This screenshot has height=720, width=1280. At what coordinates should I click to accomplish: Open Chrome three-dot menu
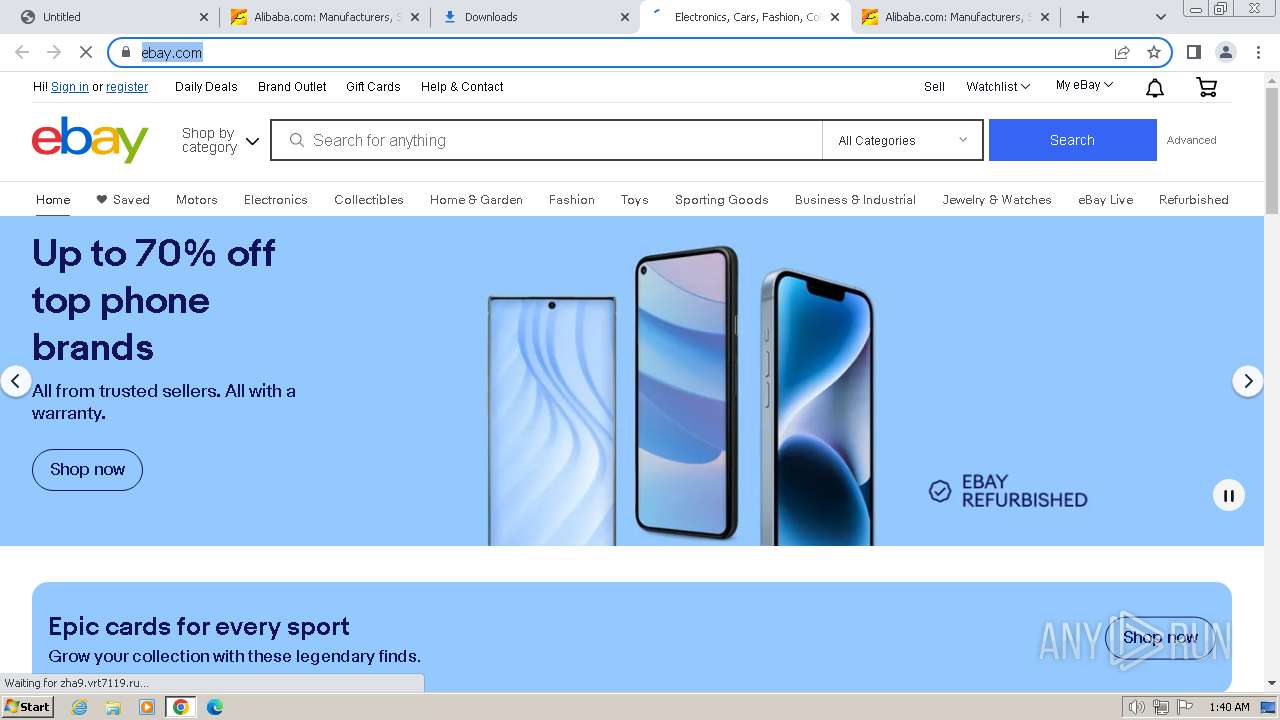[1258, 52]
